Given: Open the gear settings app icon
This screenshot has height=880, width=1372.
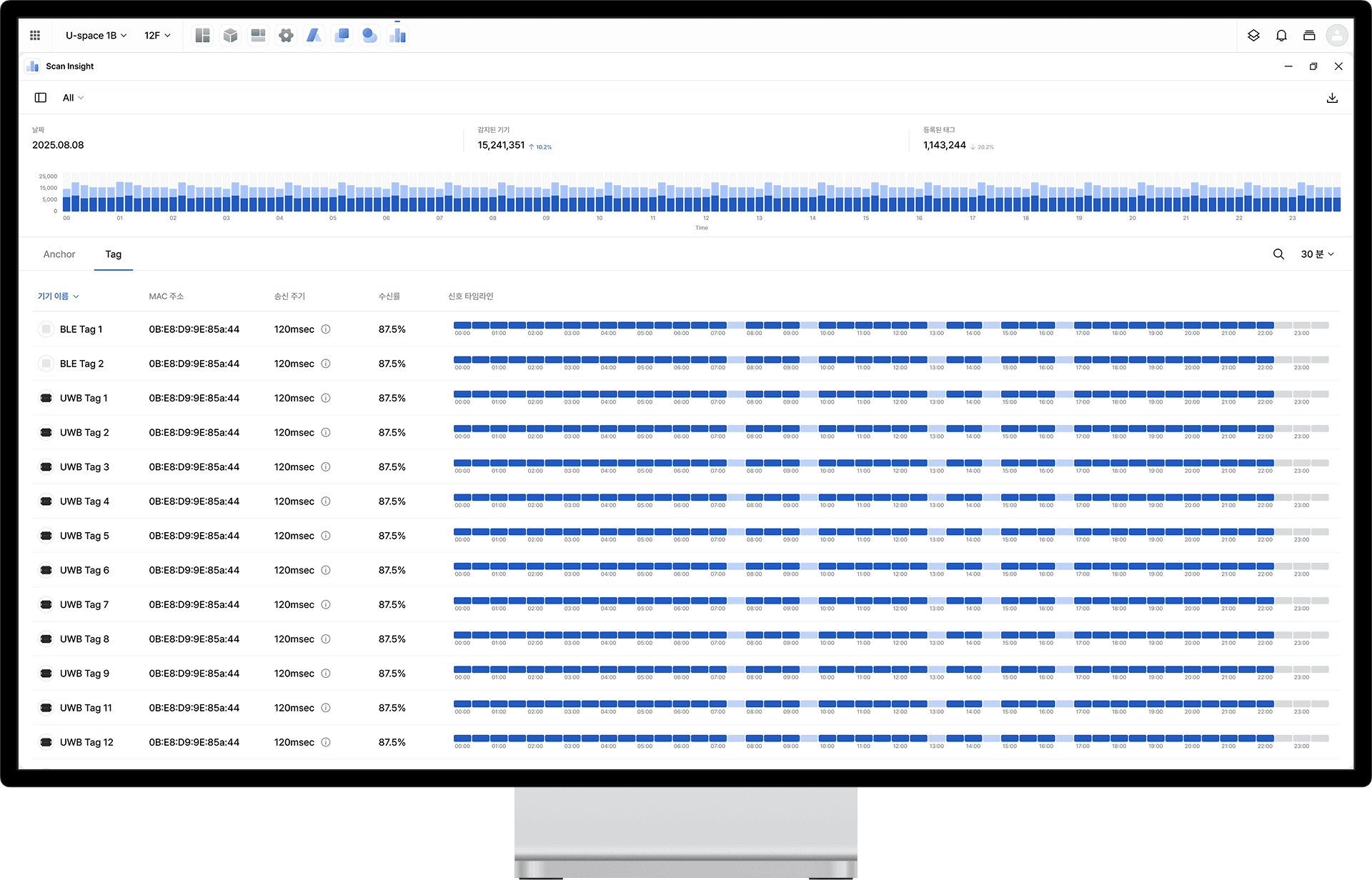Looking at the screenshot, I should pyautogui.click(x=286, y=35).
